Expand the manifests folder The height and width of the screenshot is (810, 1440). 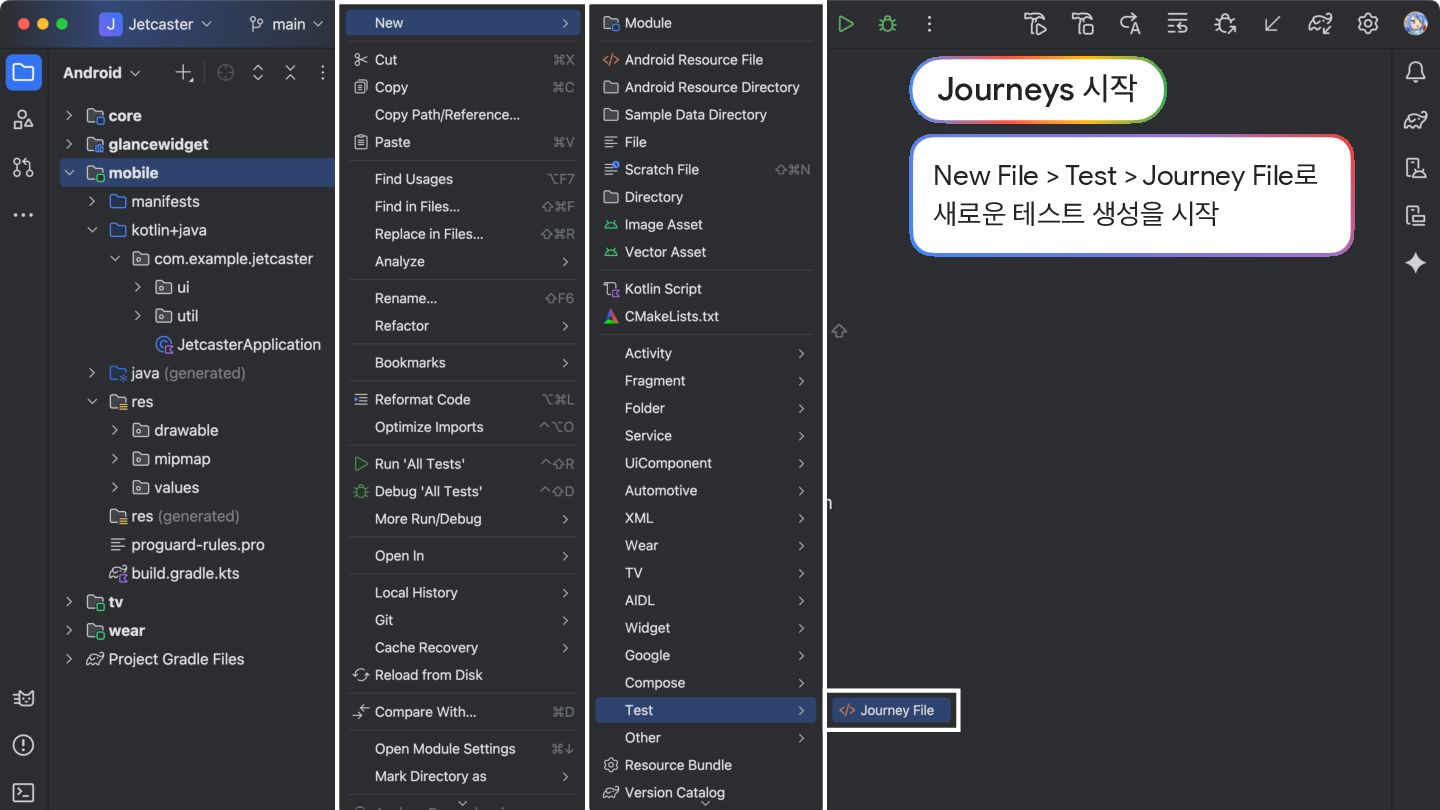pos(92,202)
